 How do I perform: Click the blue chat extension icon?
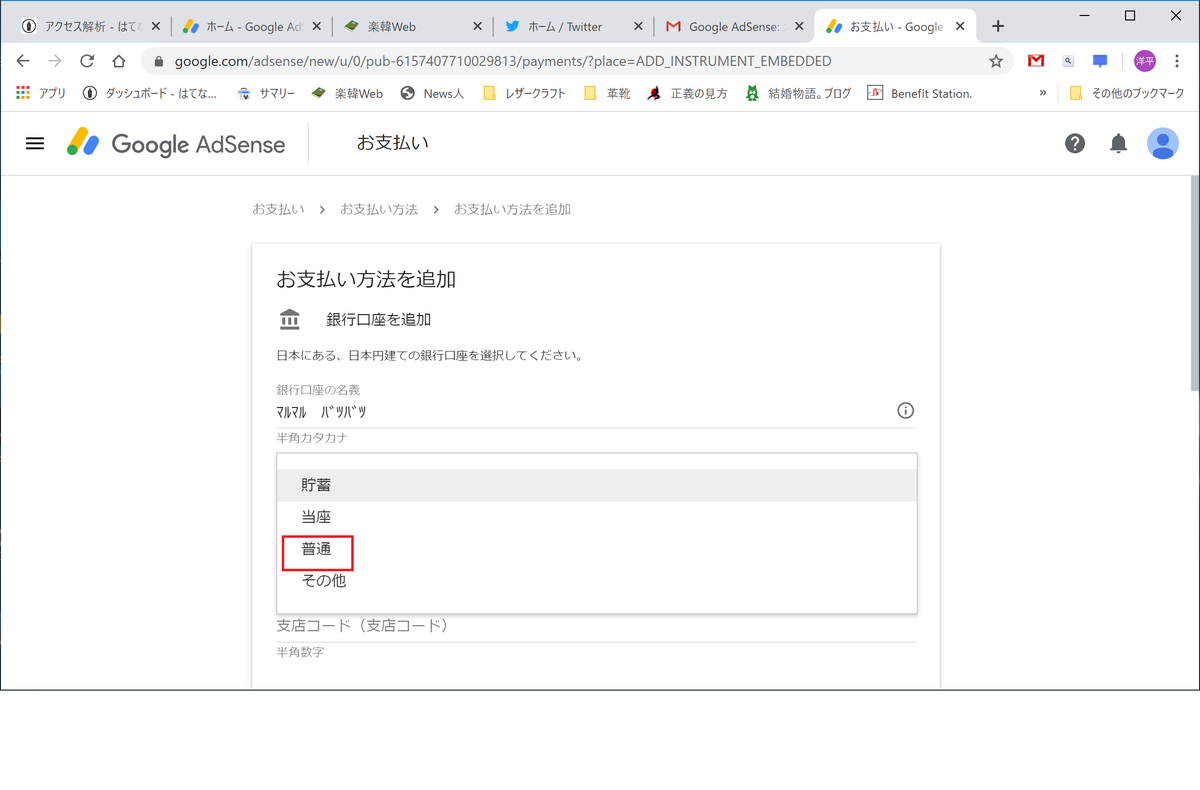click(1100, 61)
